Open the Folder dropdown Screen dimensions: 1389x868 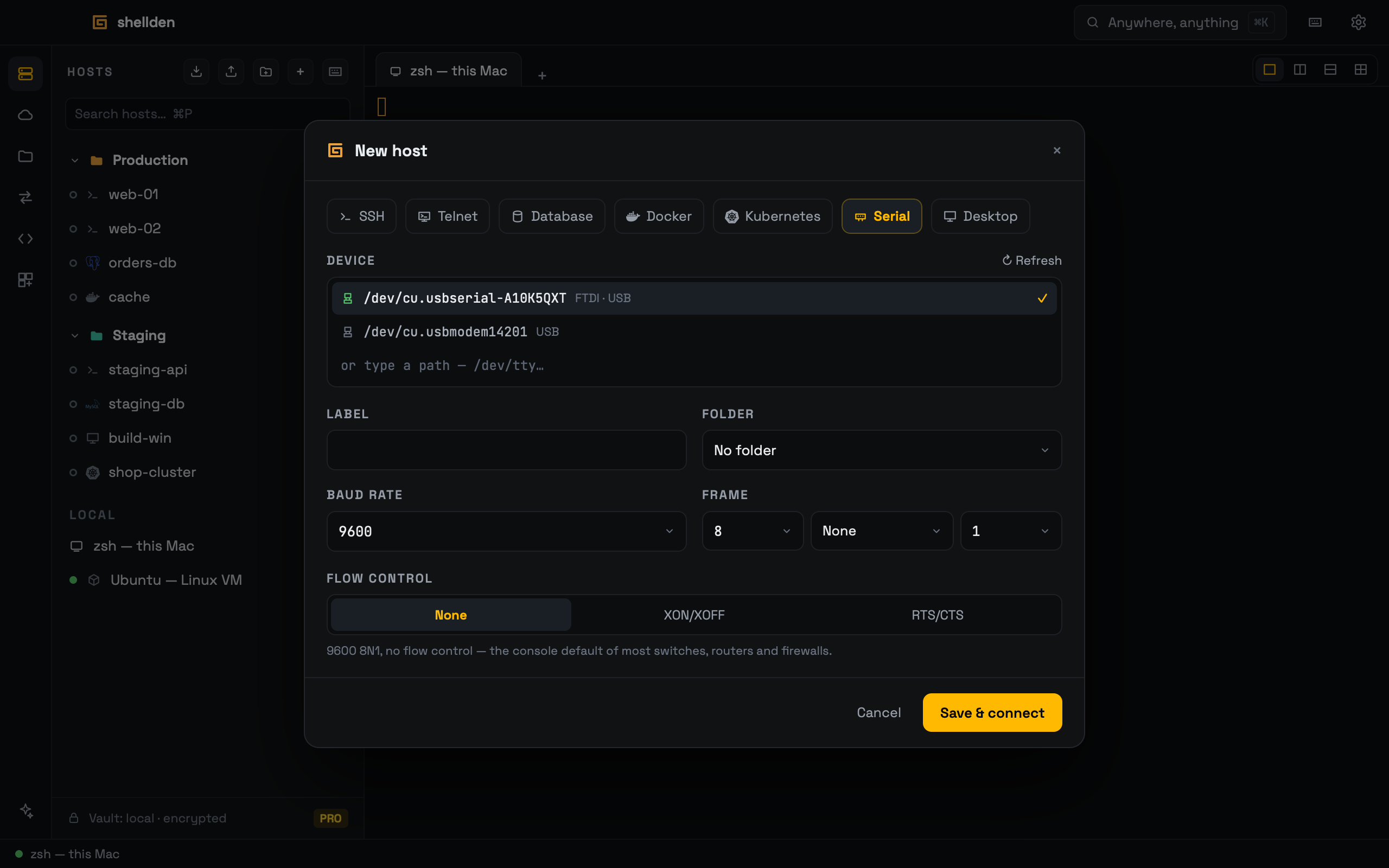[882, 450]
